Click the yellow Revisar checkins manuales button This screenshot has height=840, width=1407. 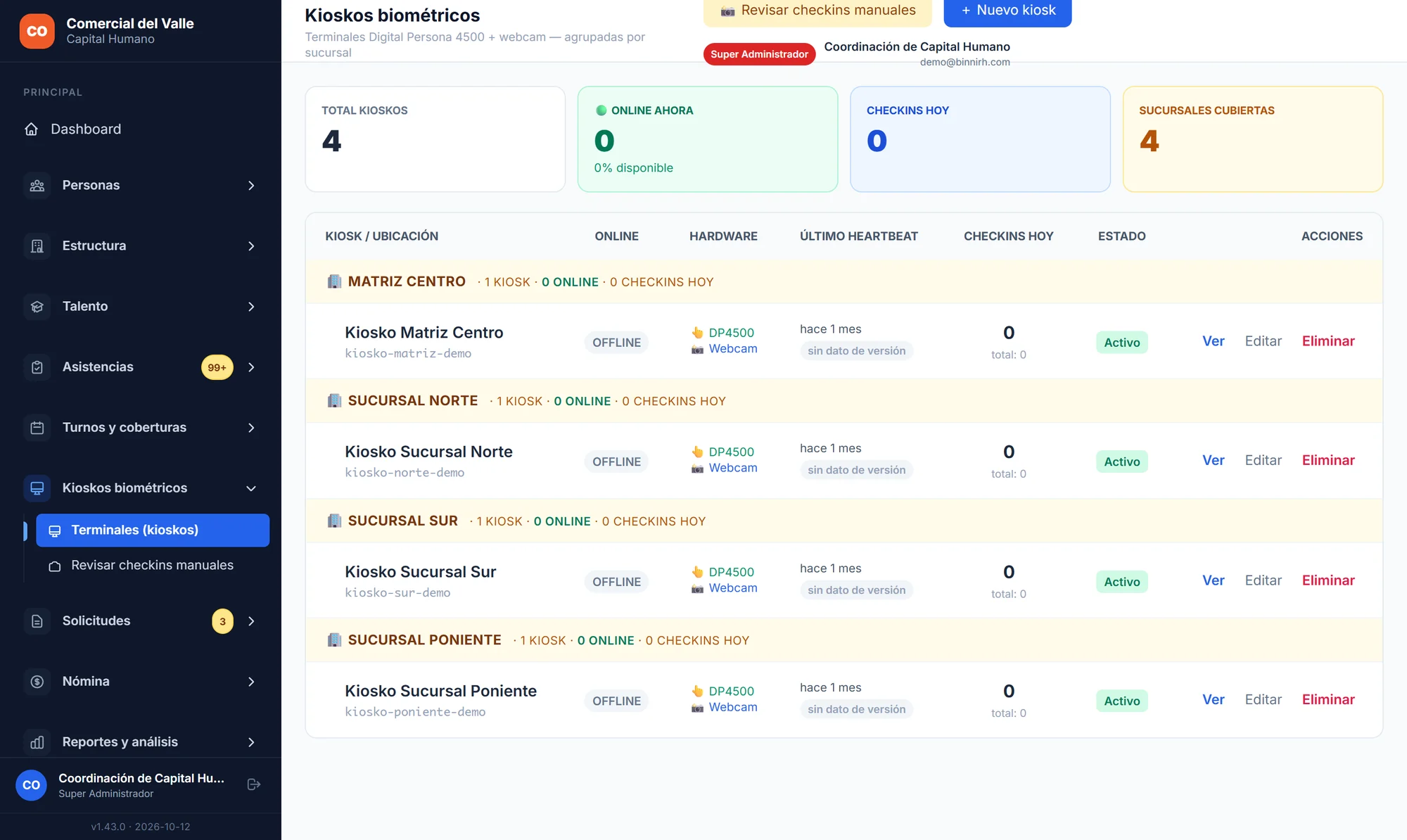(817, 12)
